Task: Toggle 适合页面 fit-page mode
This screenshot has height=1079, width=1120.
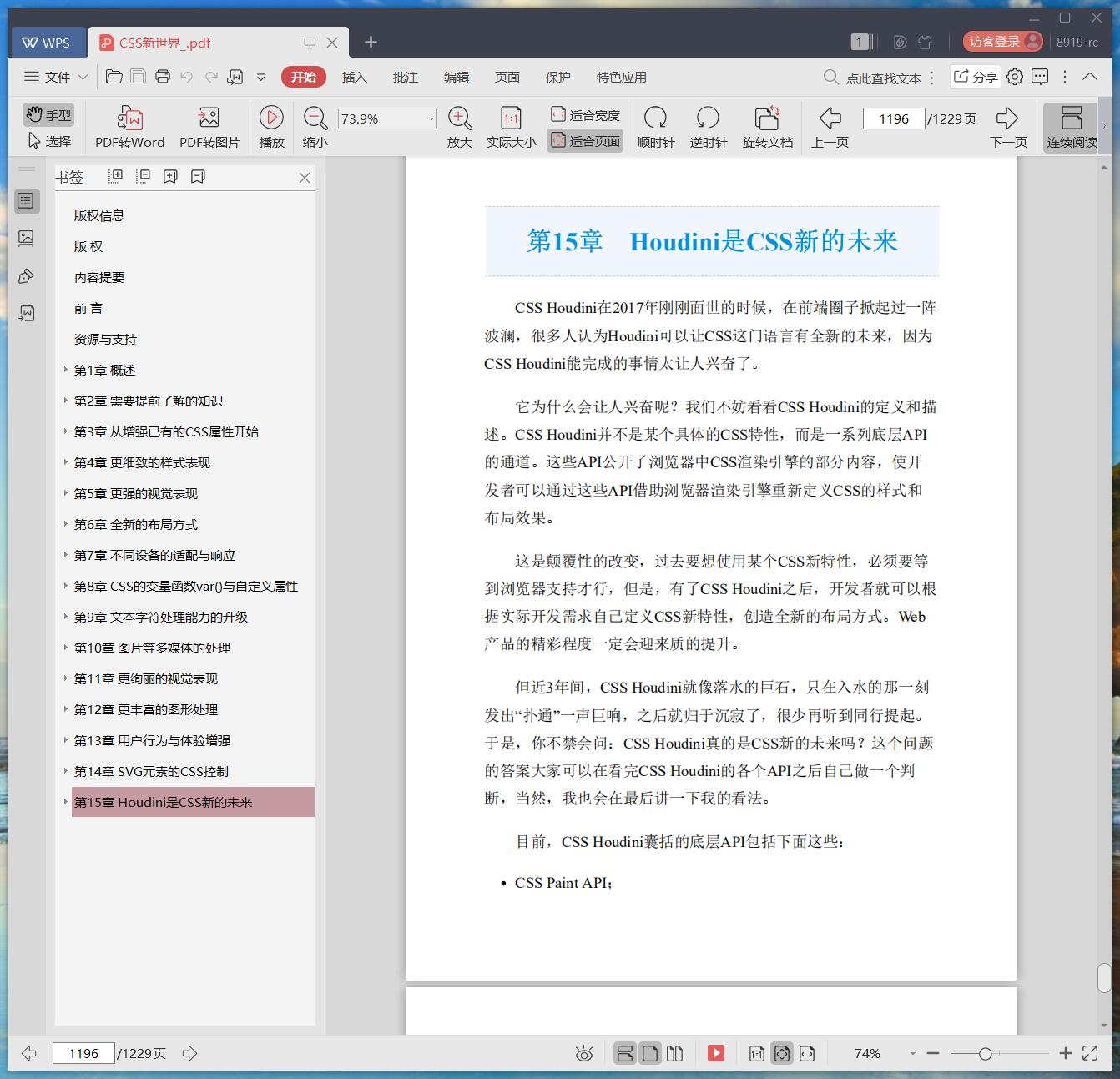Action: click(584, 140)
